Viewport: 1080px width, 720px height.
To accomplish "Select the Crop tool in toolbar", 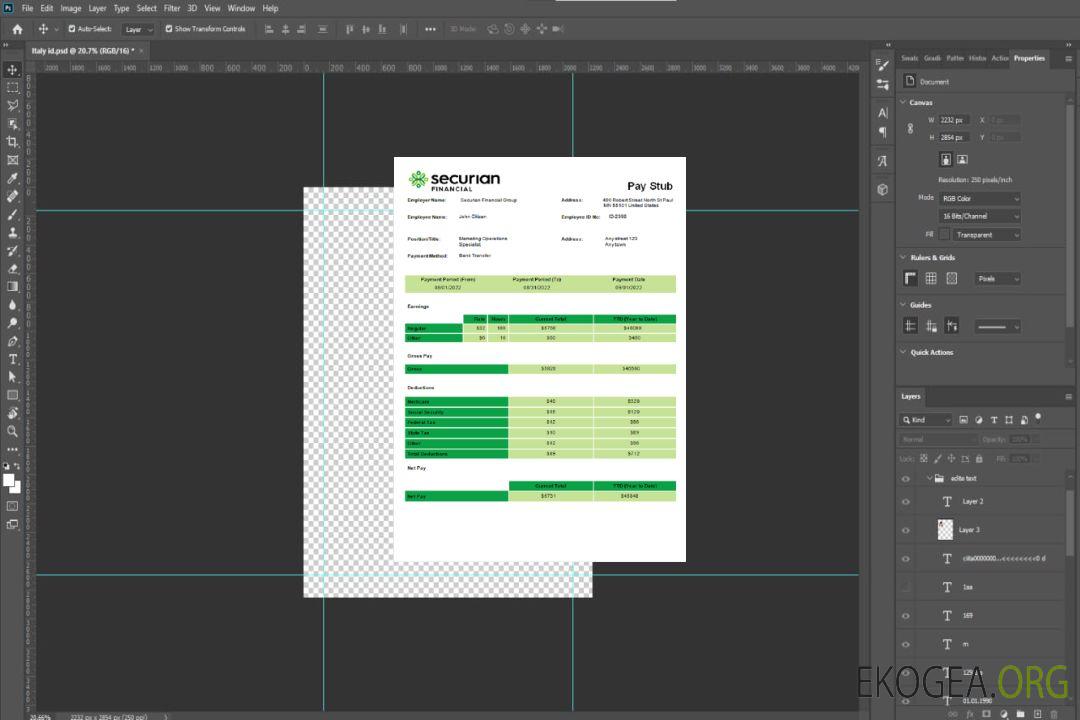I will point(13,142).
